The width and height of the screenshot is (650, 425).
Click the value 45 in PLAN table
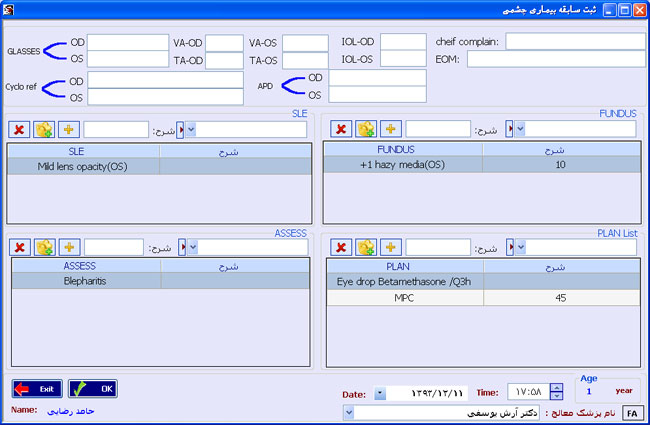pos(560,298)
